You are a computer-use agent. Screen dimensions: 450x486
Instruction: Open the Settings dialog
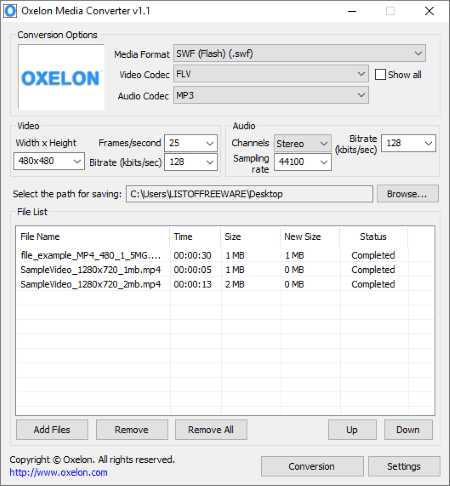[404, 466]
